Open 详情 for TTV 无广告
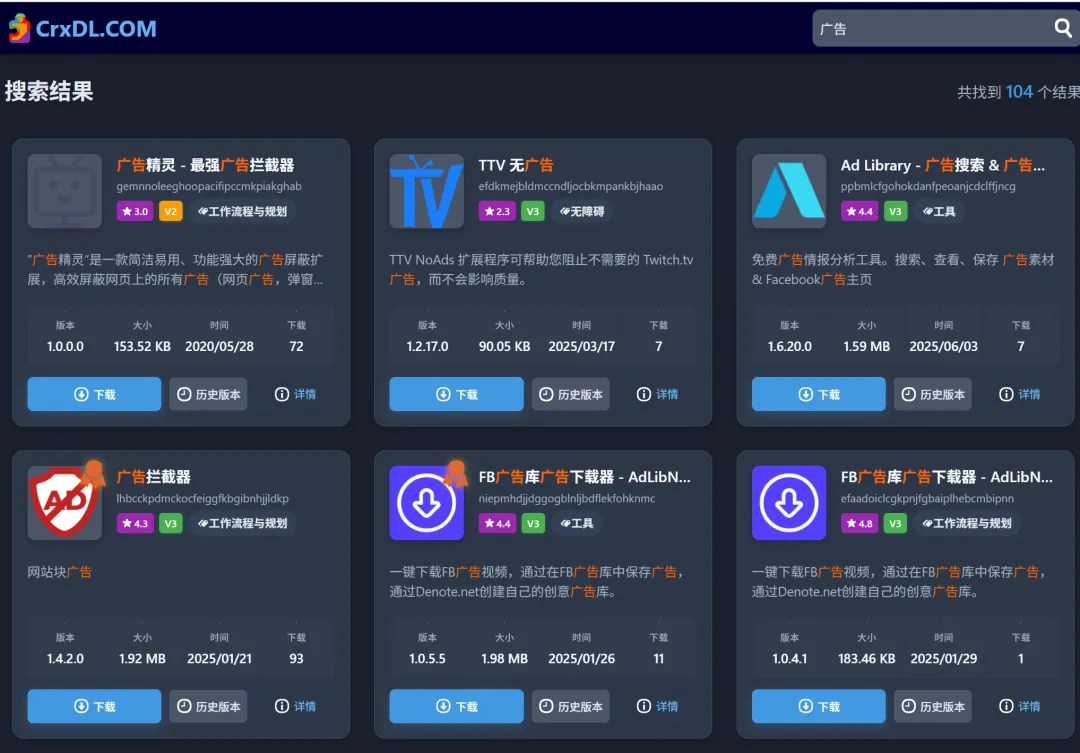 pyautogui.click(x=658, y=394)
